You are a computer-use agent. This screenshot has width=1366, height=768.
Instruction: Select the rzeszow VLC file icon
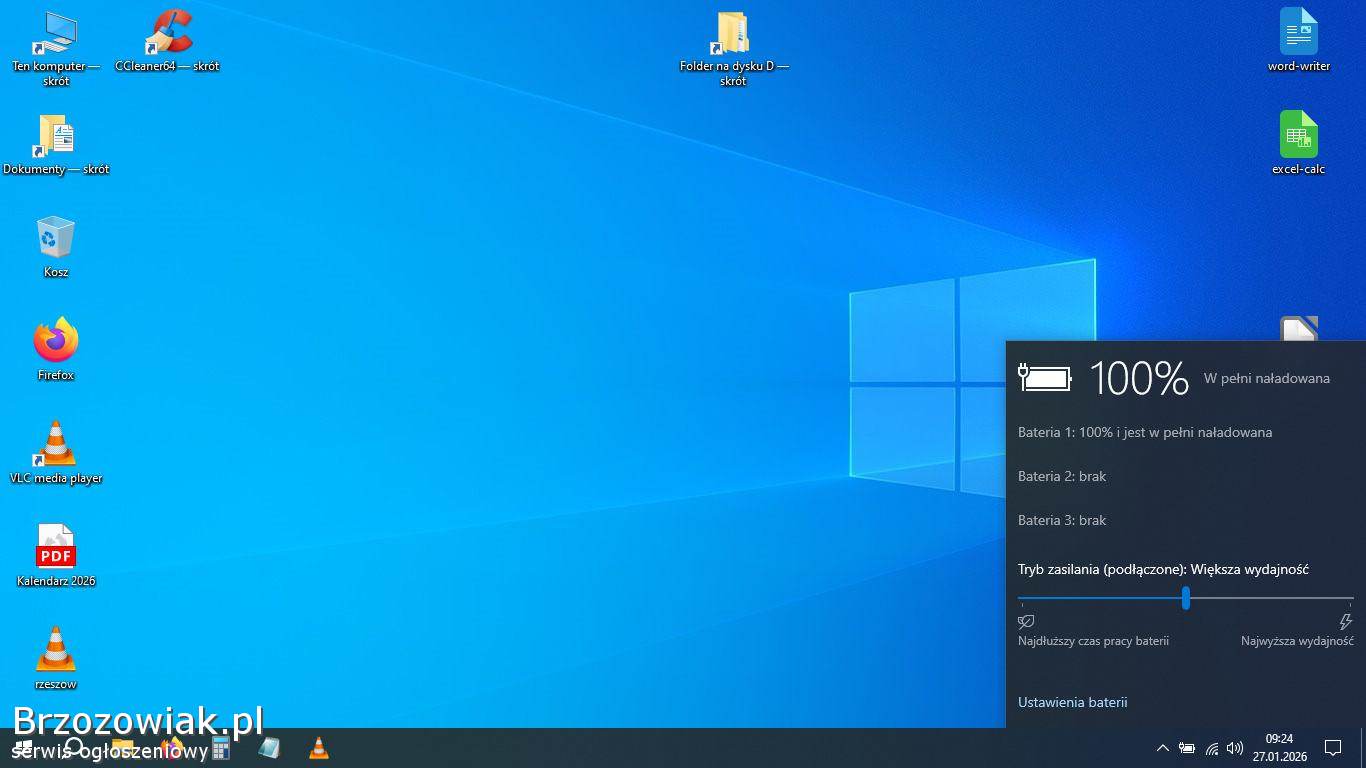pyautogui.click(x=56, y=651)
